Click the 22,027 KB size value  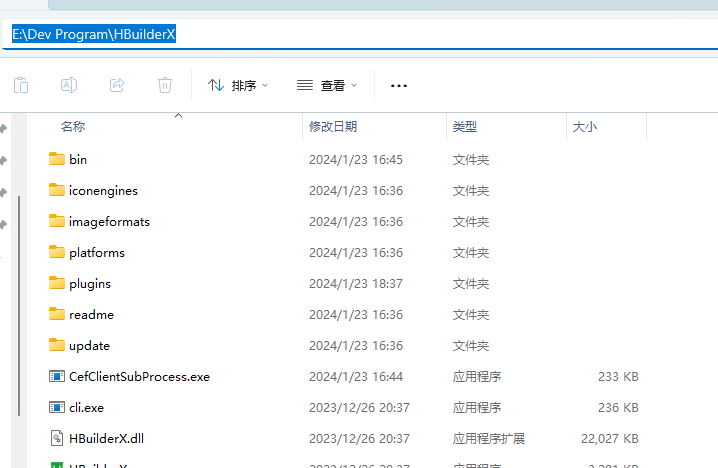[609, 439]
